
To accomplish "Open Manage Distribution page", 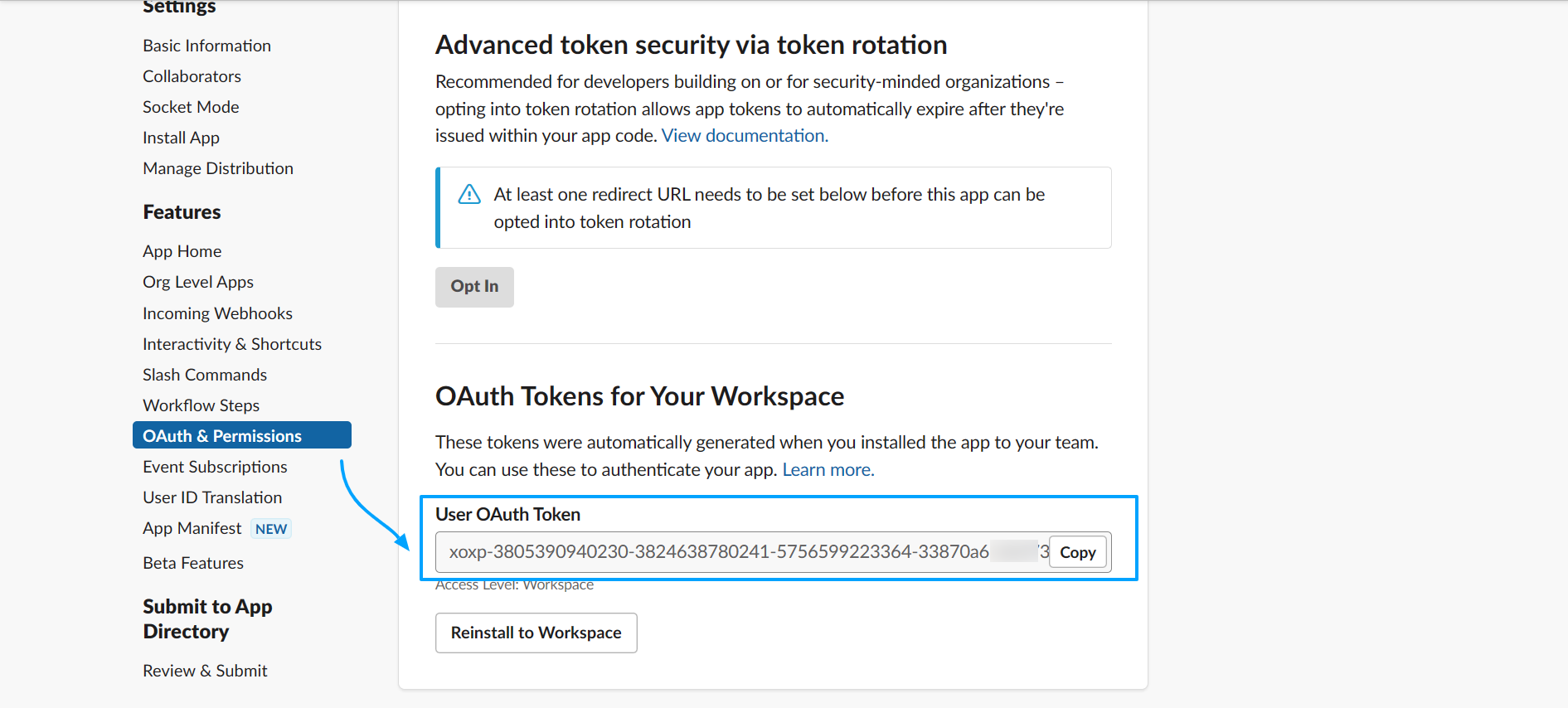I will pyautogui.click(x=218, y=168).
